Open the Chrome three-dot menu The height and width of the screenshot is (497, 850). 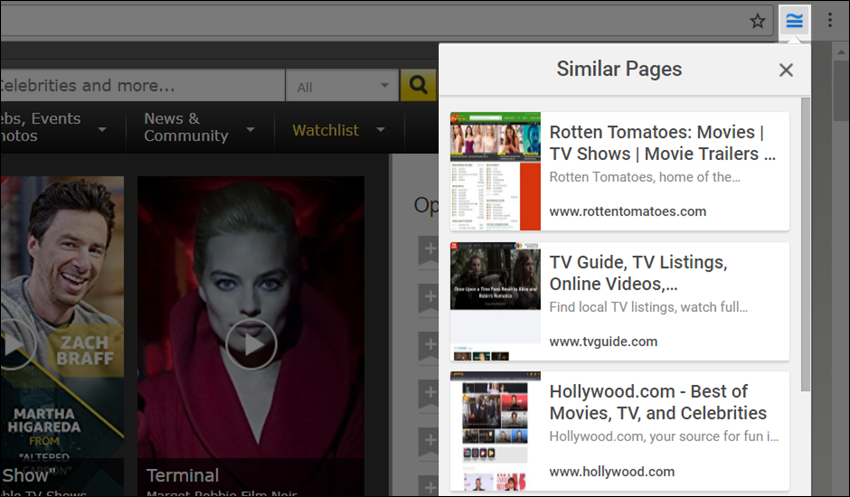coord(829,21)
